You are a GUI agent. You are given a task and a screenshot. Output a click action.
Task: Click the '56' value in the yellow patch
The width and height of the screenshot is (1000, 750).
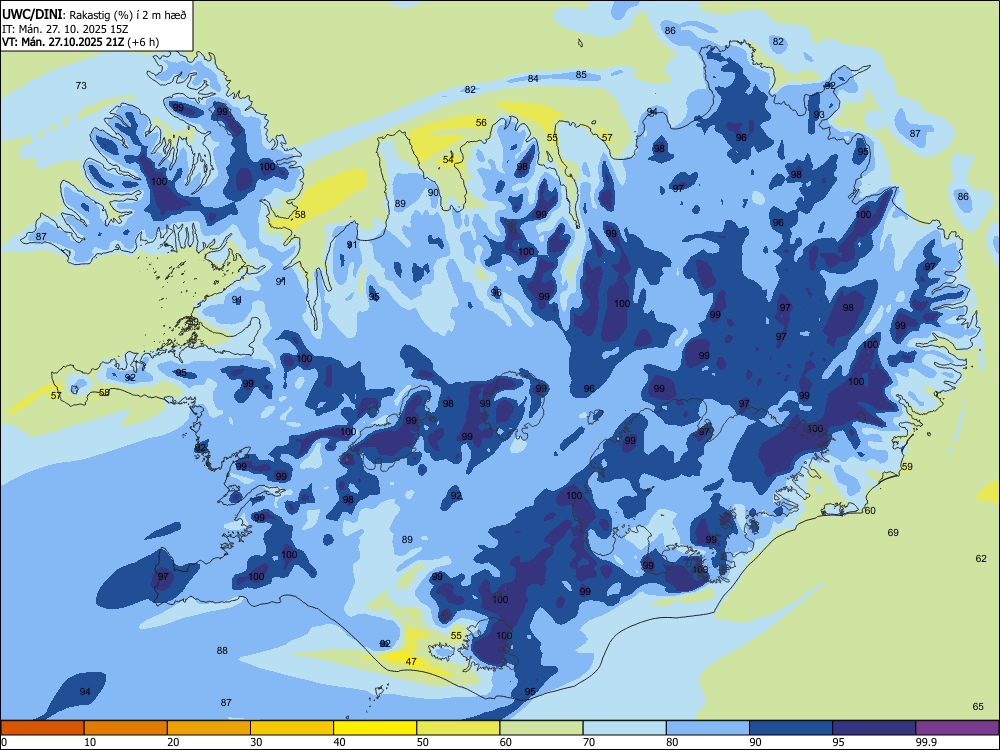(x=481, y=122)
